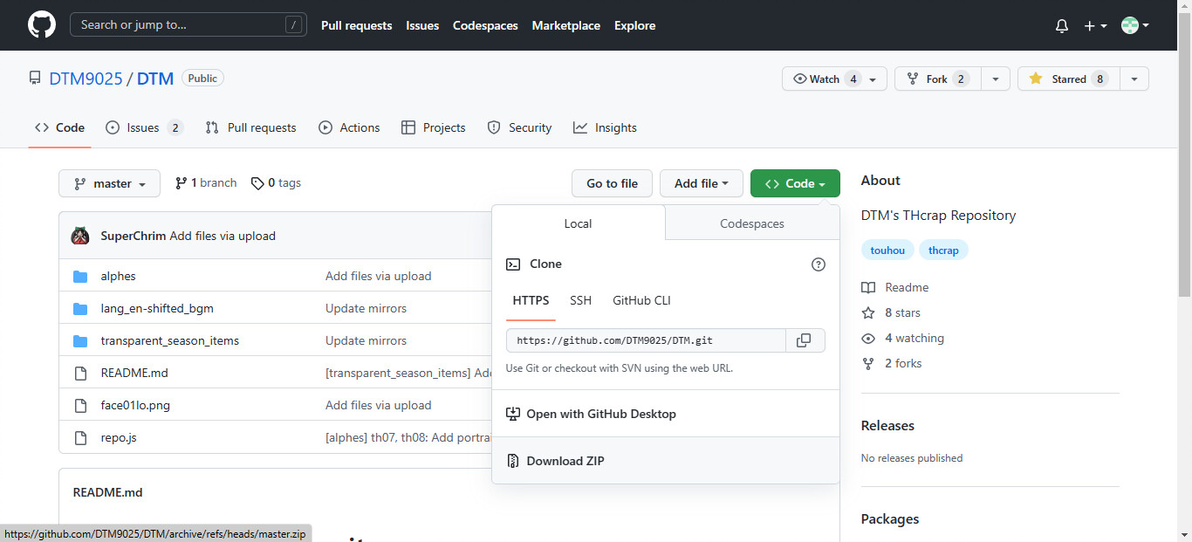Image resolution: width=1192 pixels, height=542 pixels.
Task: Open the Add file dropdown
Action: [701, 184]
